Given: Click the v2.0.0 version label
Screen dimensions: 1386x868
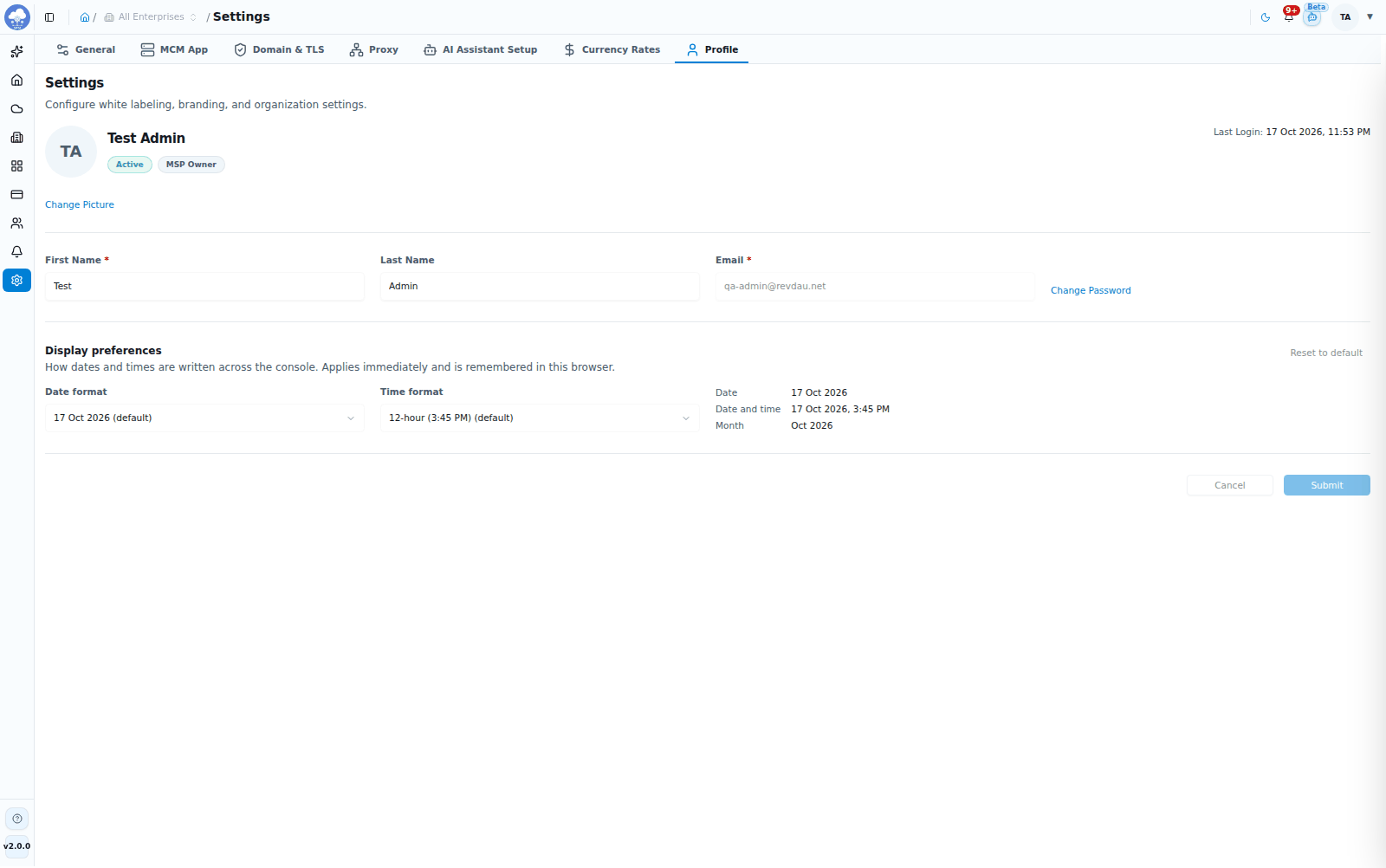Looking at the screenshot, I should (17, 846).
